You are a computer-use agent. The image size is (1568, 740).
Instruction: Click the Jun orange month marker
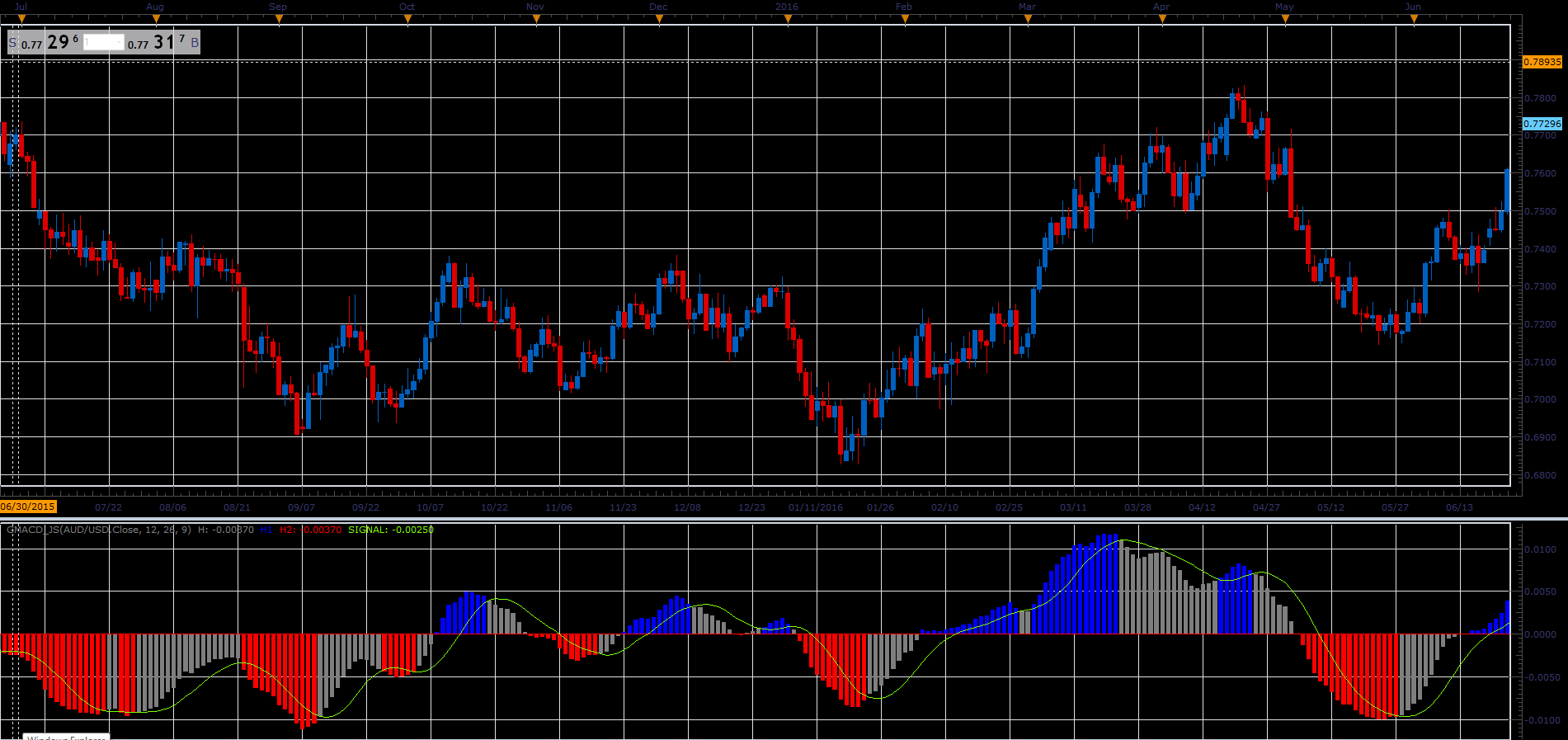[1415, 17]
